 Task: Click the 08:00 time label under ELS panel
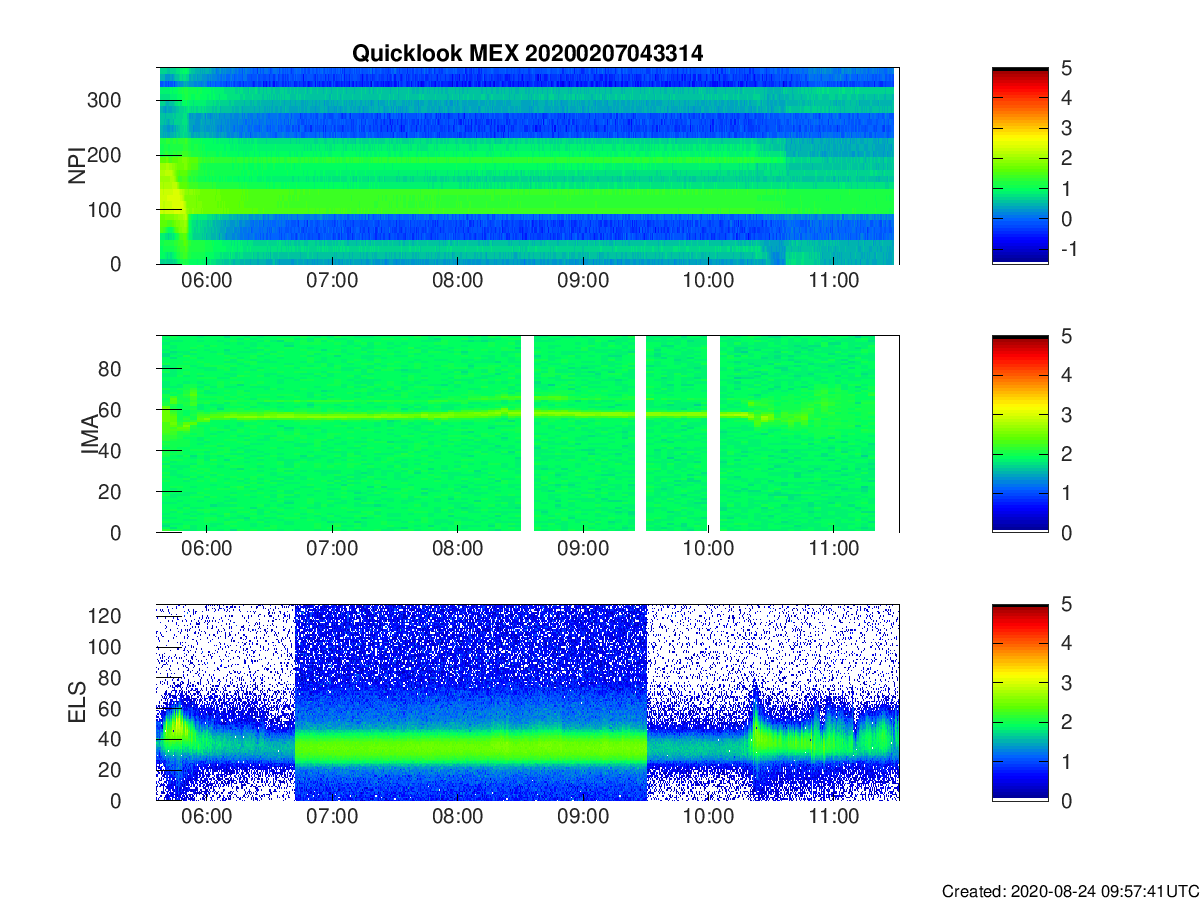(x=457, y=817)
